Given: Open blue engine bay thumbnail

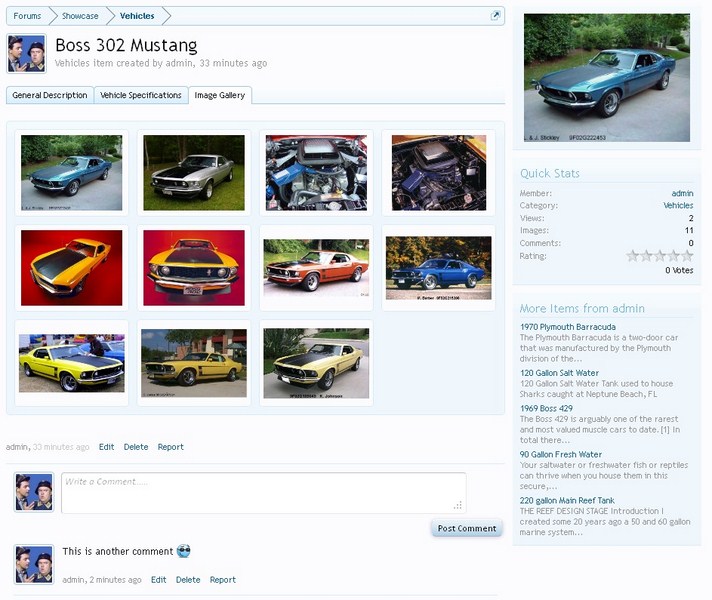Looking at the screenshot, I should (x=316, y=173).
